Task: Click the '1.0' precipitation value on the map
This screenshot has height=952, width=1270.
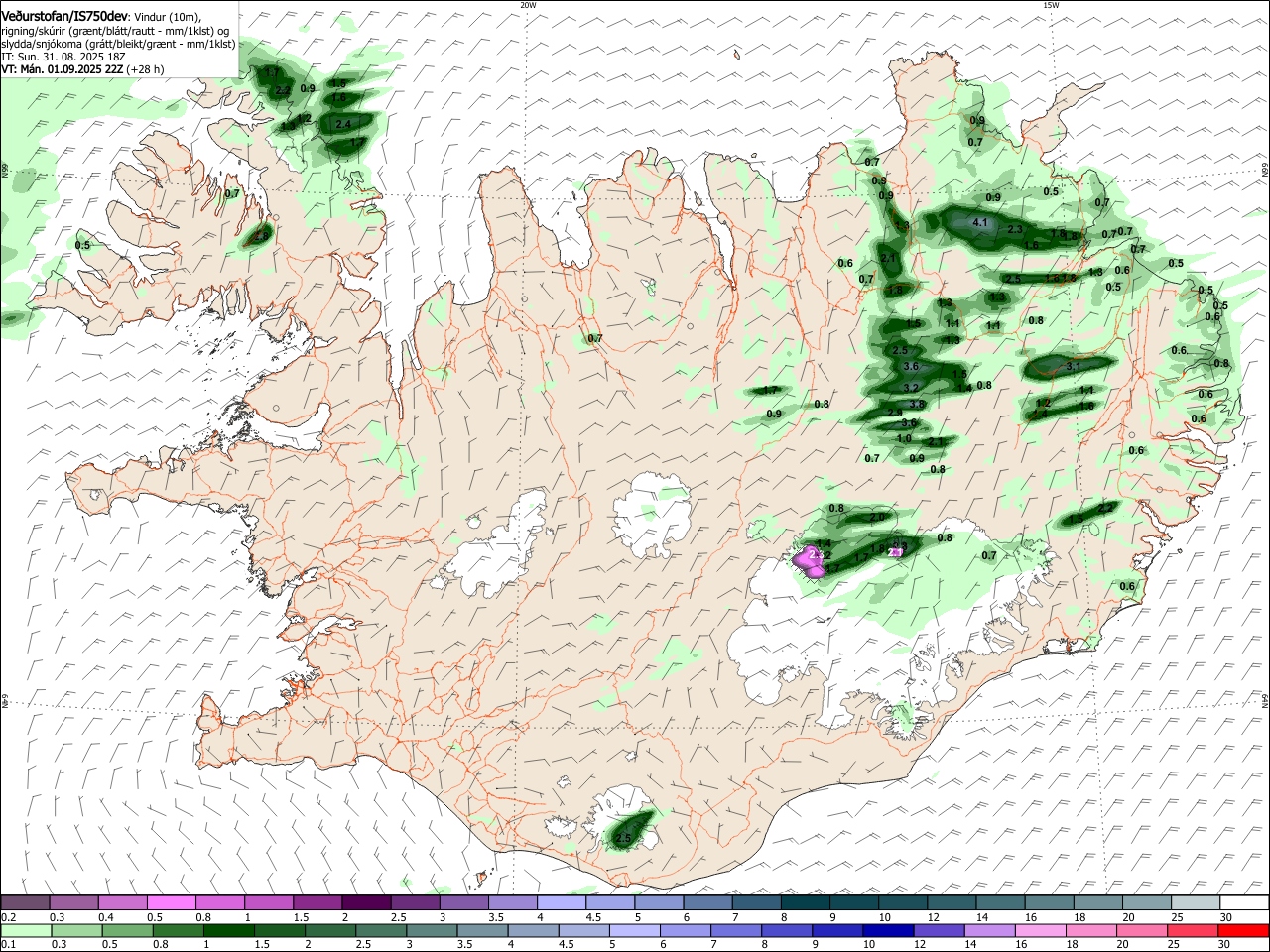Action: (904, 438)
